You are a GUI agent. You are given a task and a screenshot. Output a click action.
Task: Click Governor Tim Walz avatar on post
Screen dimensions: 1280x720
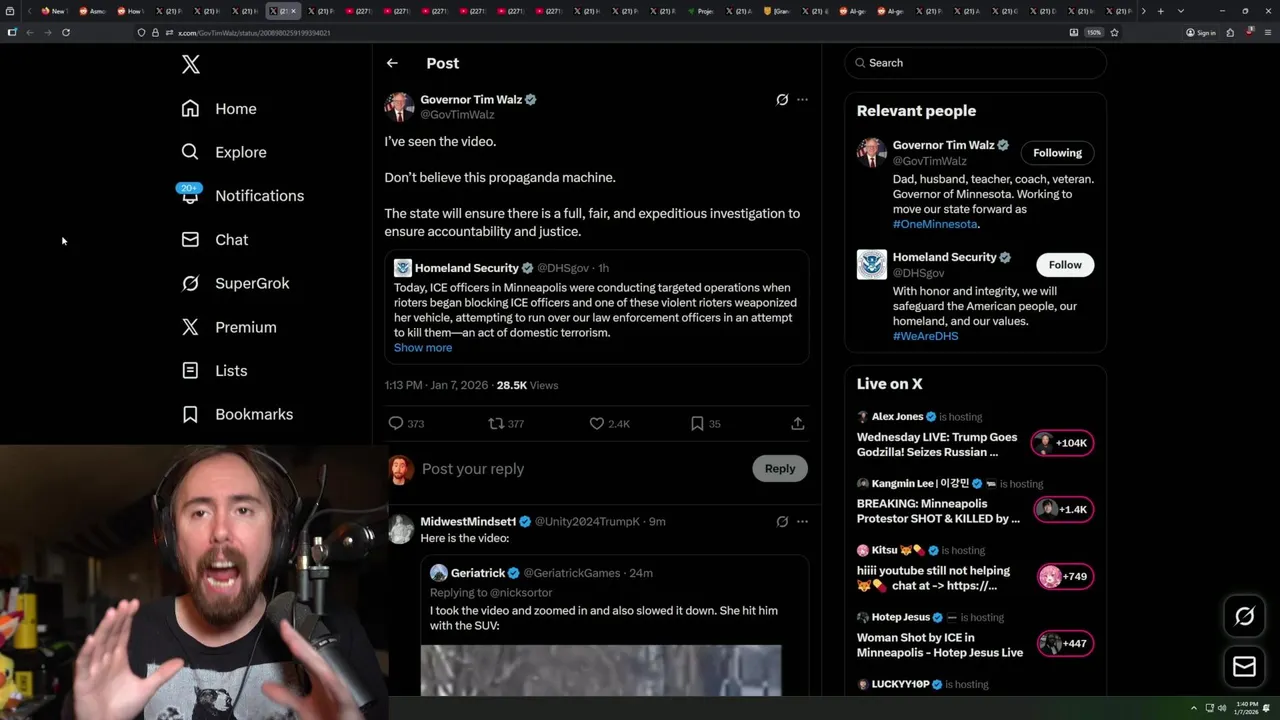[x=399, y=107]
